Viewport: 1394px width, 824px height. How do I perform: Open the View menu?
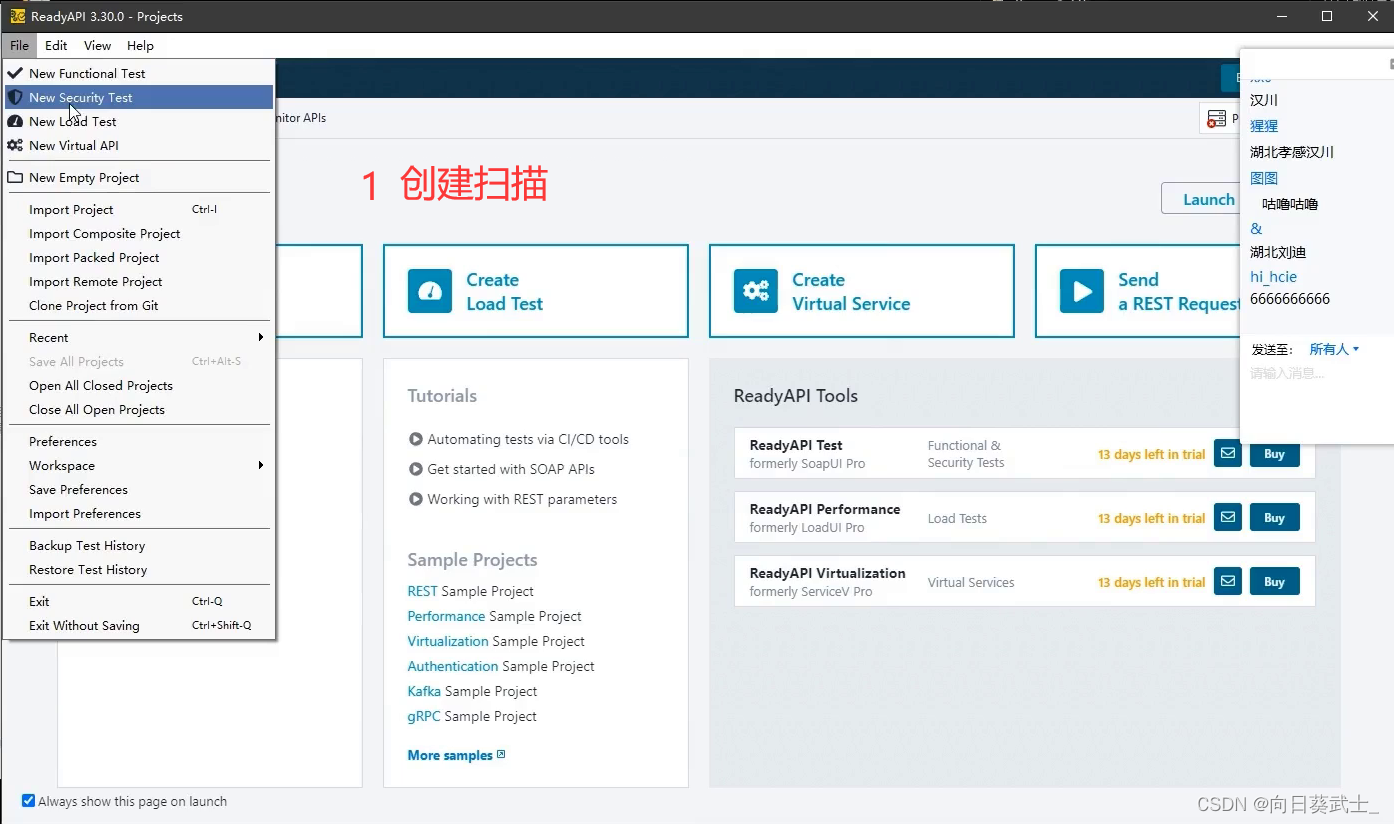pos(97,45)
